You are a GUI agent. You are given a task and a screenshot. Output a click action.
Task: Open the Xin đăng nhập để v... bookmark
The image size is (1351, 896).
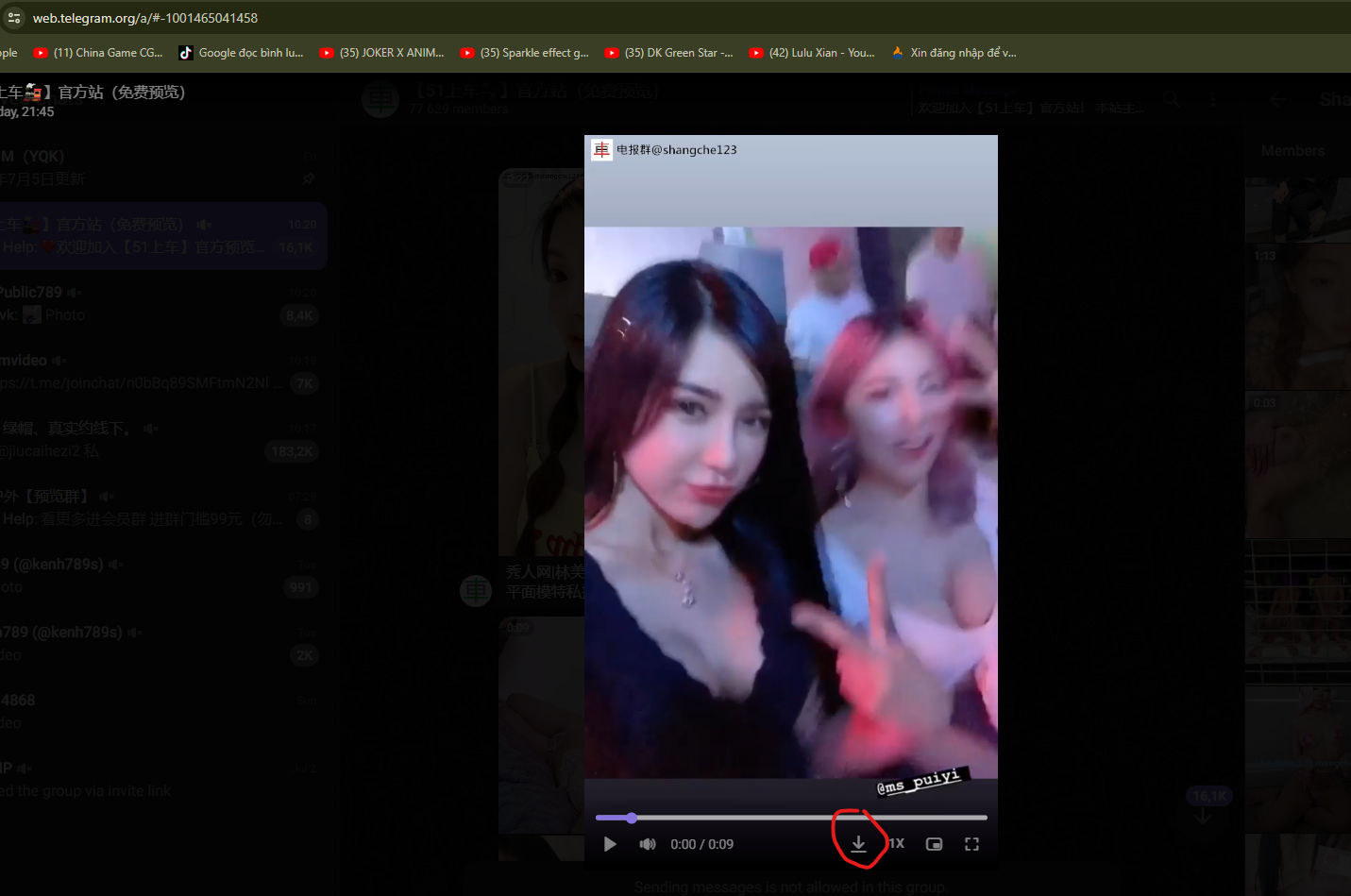(x=954, y=53)
